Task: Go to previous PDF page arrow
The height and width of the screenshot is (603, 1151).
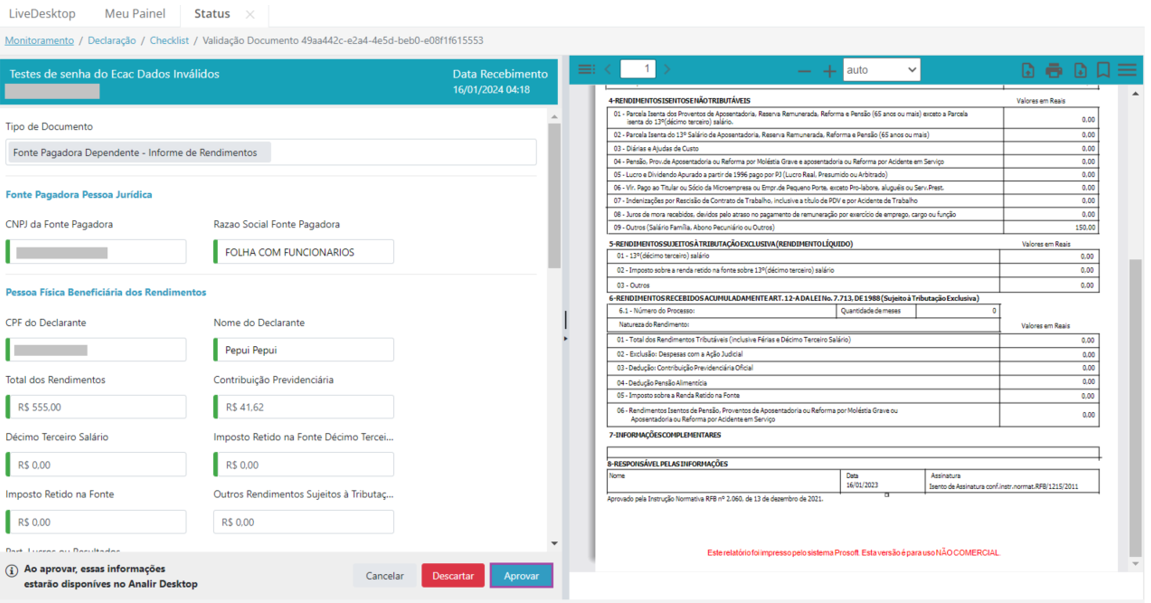Action: pyautogui.click(x=608, y=70)
